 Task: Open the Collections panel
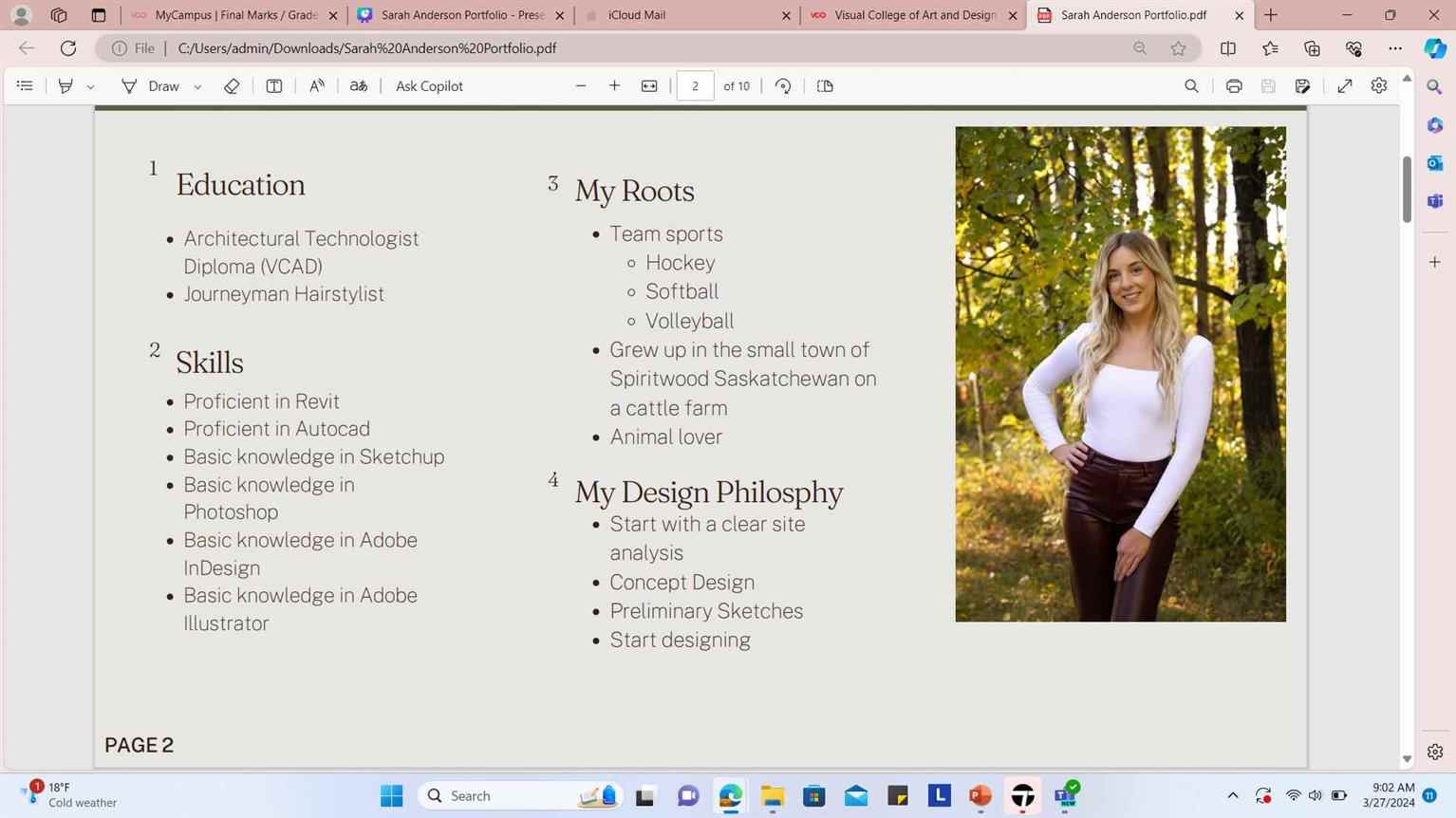coord(1312,48)
